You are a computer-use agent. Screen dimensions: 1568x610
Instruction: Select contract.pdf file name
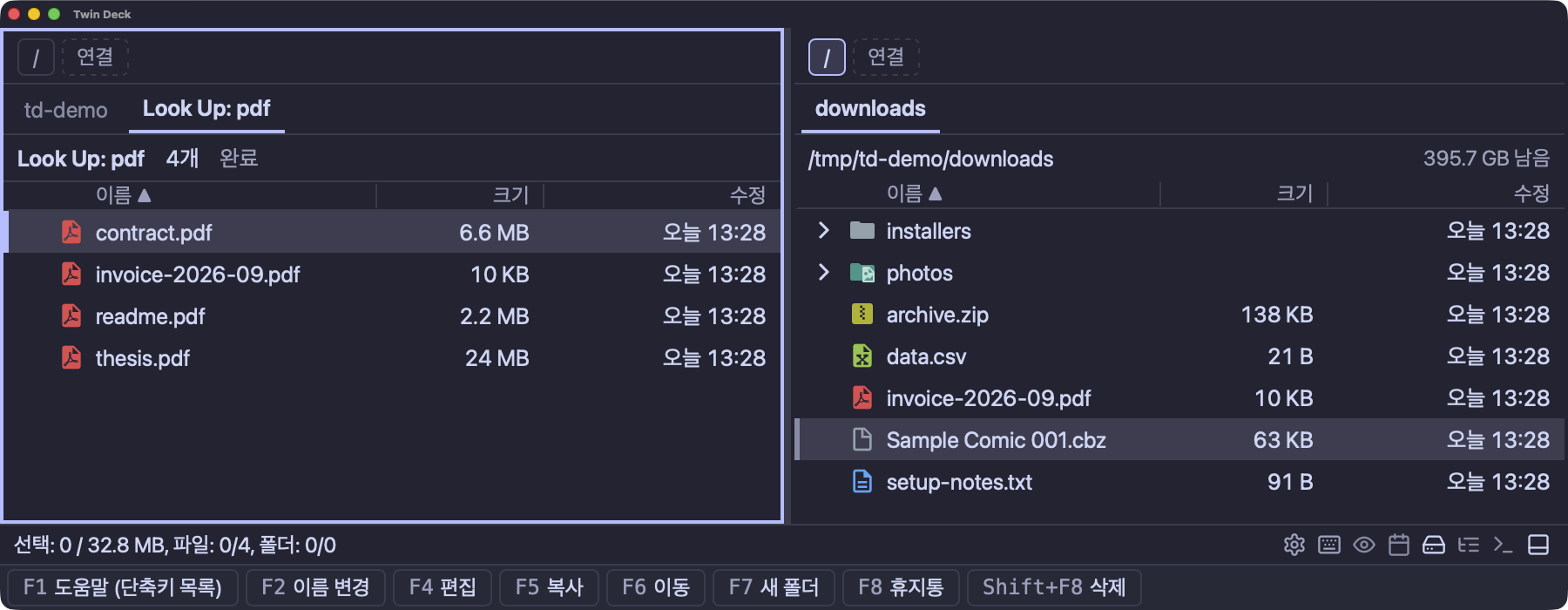pos(153,233)
